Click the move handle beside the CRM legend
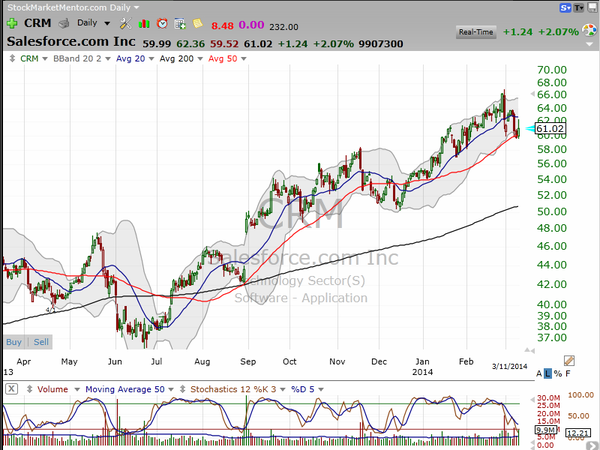The image size is (600, 450). 12,59
